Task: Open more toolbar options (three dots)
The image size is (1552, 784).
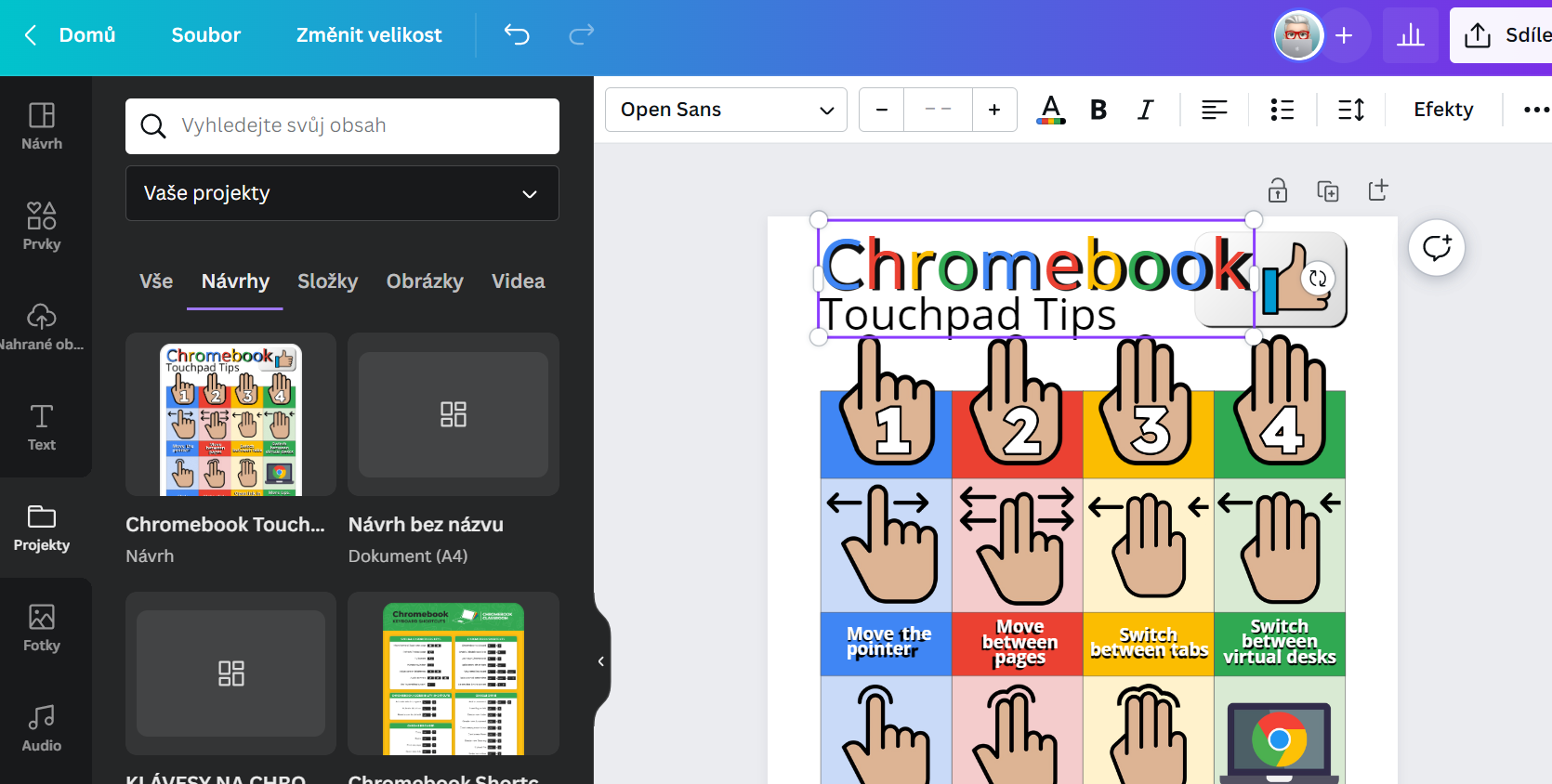Action: point(1535,110)
